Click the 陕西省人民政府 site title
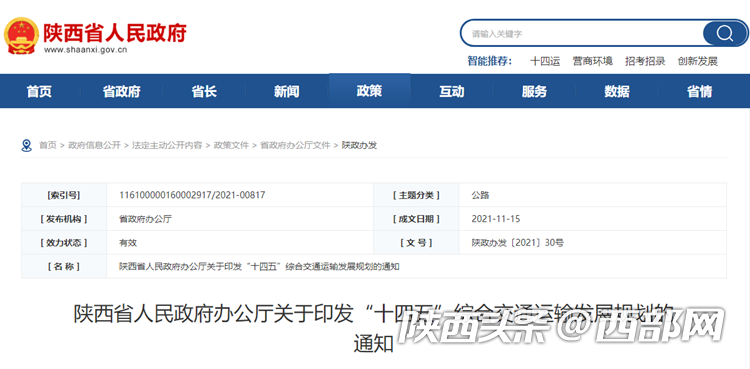The height and width of the screenshot is (369, 750). [x=115, y=33]
